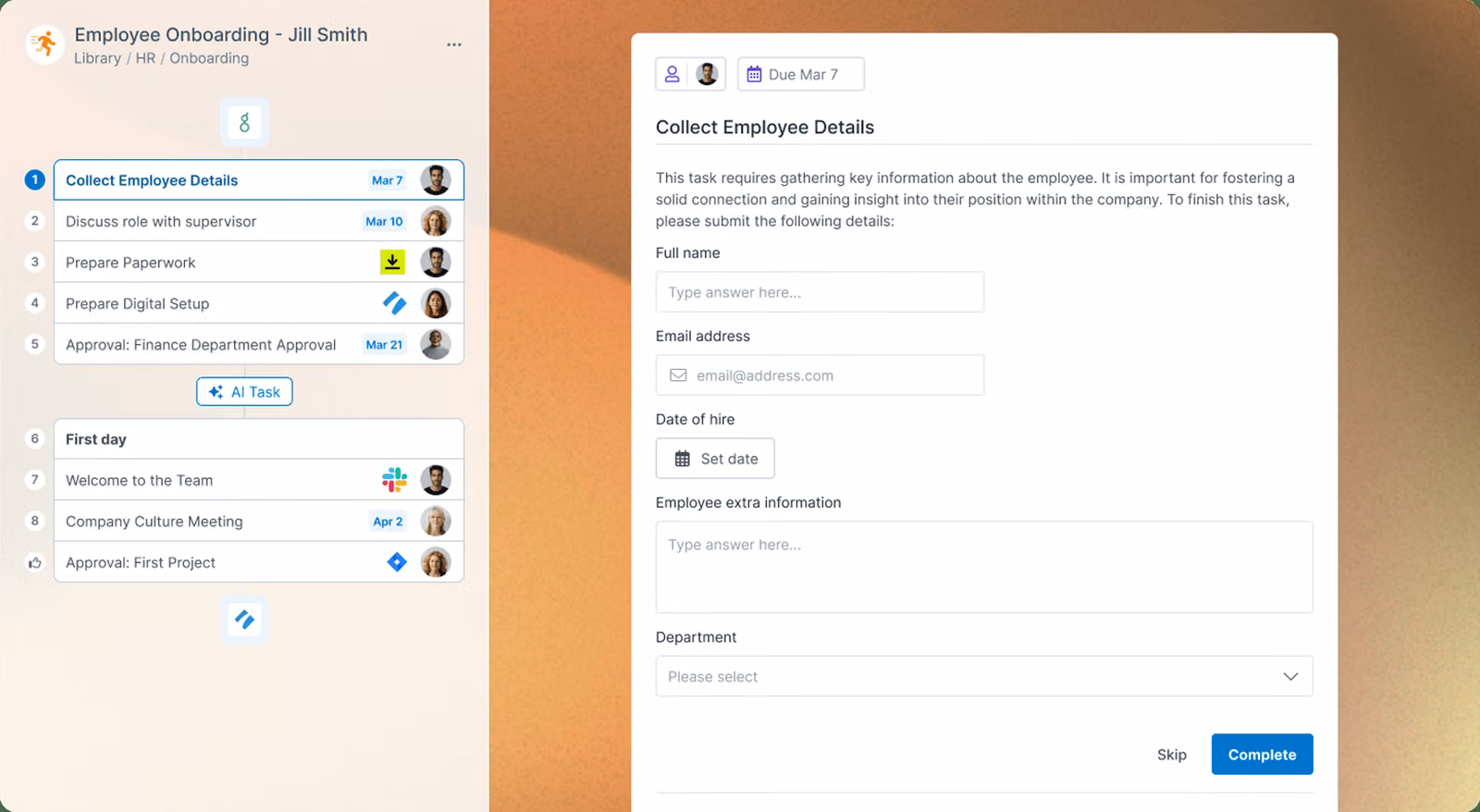The height and width of the screenshot is (812, 1480).
Task: Click the blue diamond icon on Approval: First Project
Action: tap(397, 562)
